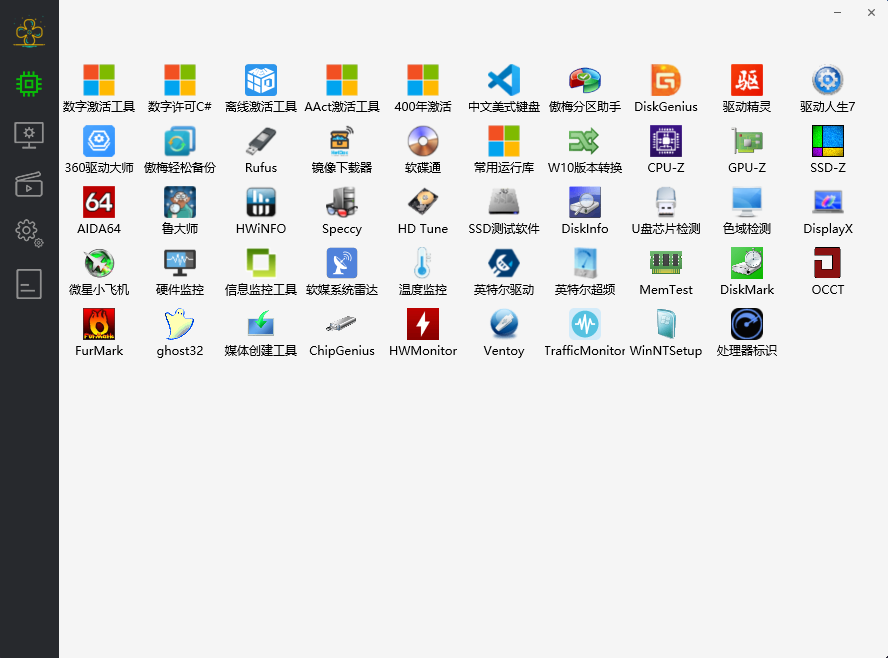
Task: Launch W10版本转换
Action: click(585, 150)
